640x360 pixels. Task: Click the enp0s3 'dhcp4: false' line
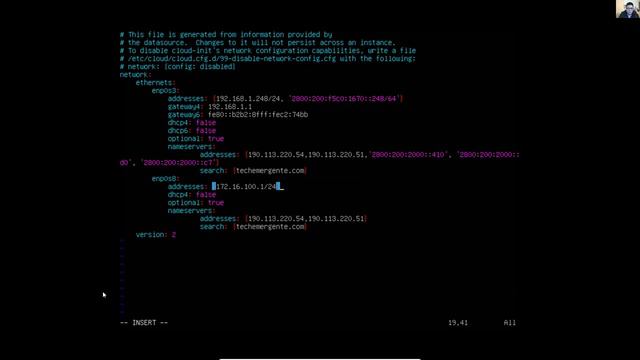point(192,122)
